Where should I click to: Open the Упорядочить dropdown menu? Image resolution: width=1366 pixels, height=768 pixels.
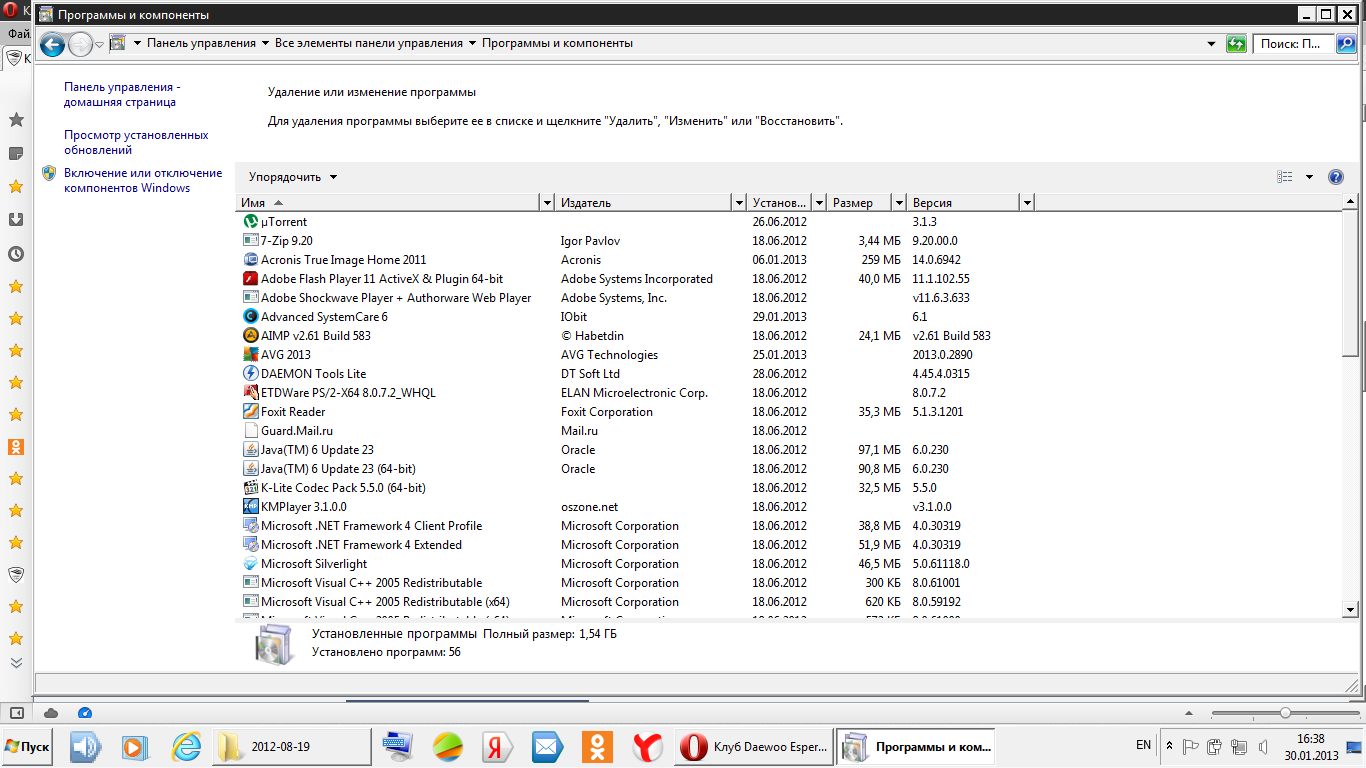pyautogui.click(x=293, y=177)
